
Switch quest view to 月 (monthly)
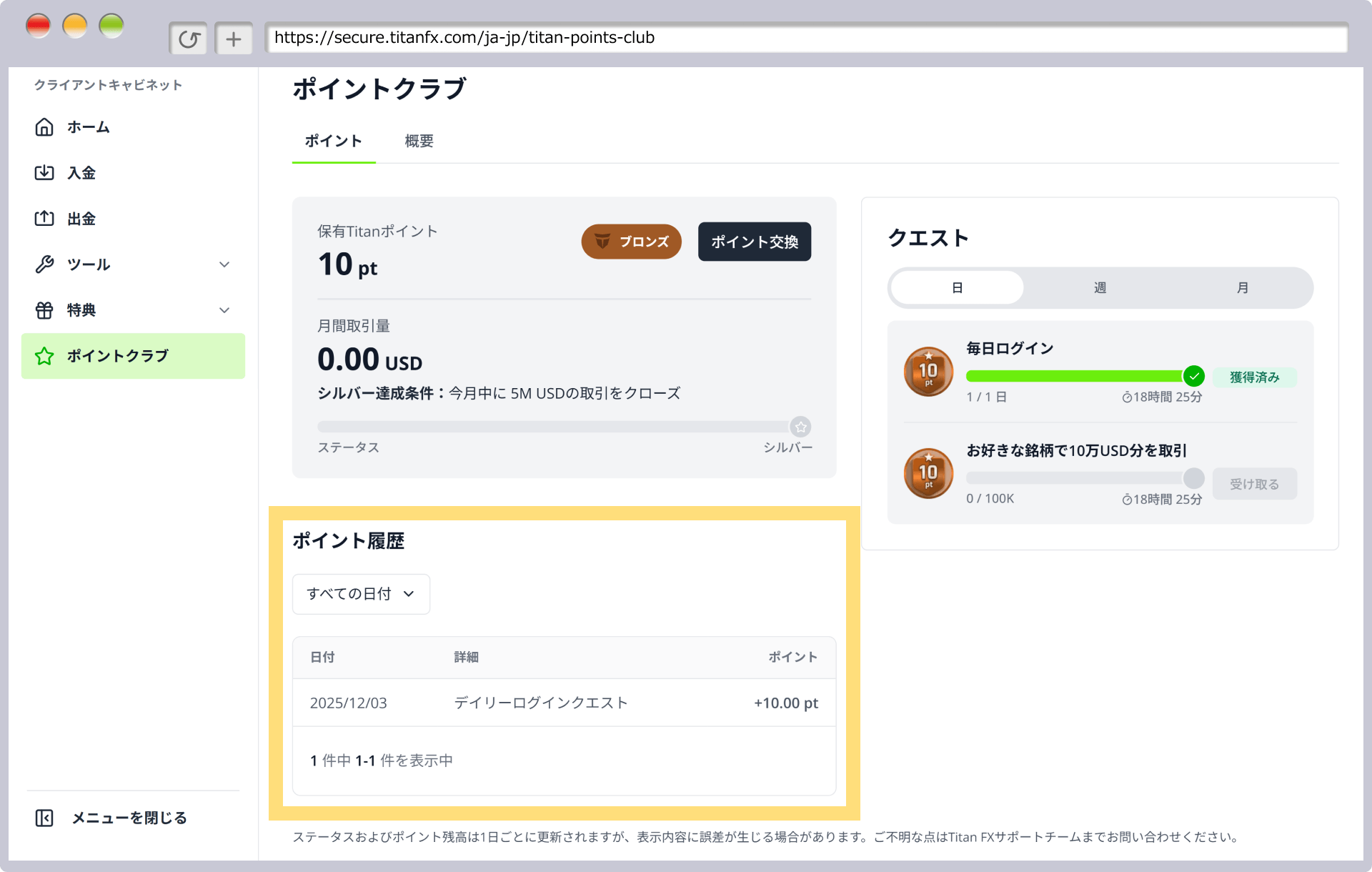pyautogui.click(x=1242, y=287)
